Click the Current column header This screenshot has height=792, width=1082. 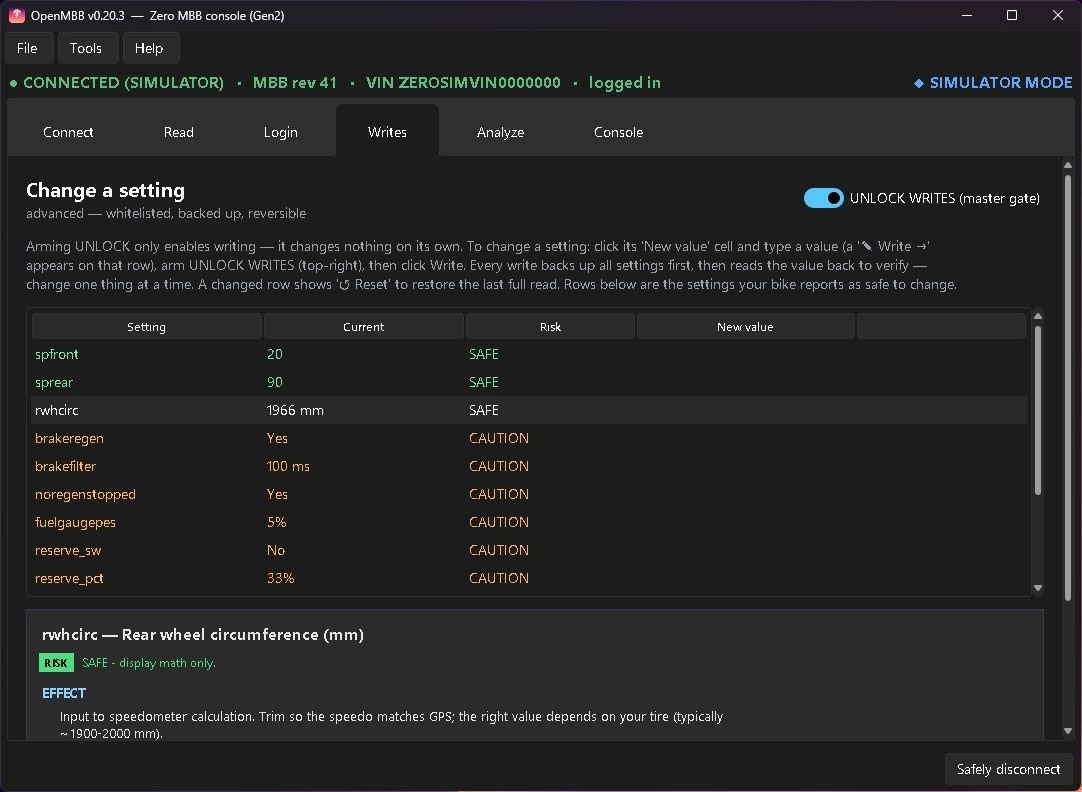point(364,327)
